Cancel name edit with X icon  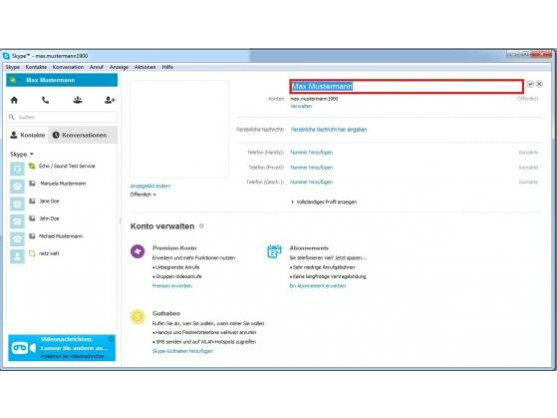539,84
